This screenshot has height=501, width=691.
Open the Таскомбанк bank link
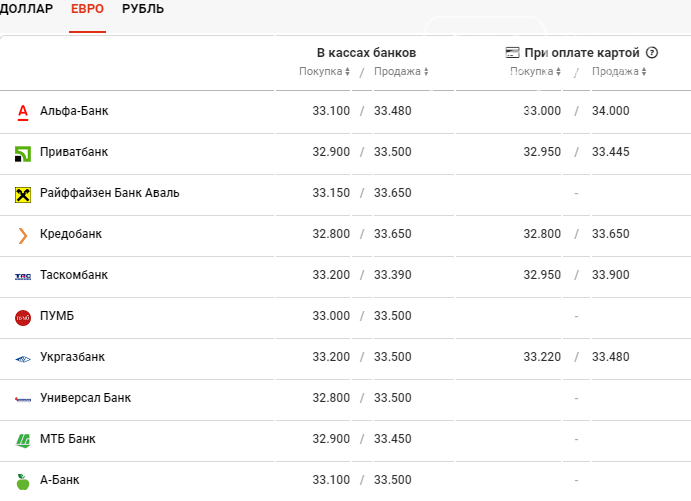pyautogui.click(x=74, y=275)
